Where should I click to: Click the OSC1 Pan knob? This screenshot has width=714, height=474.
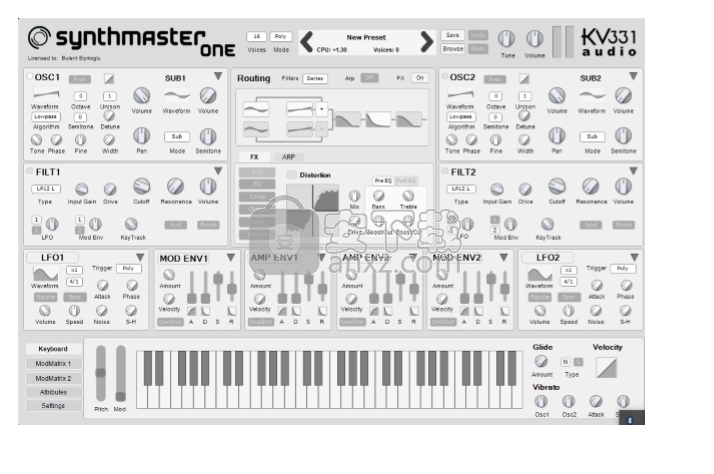(x=142, y=136)
